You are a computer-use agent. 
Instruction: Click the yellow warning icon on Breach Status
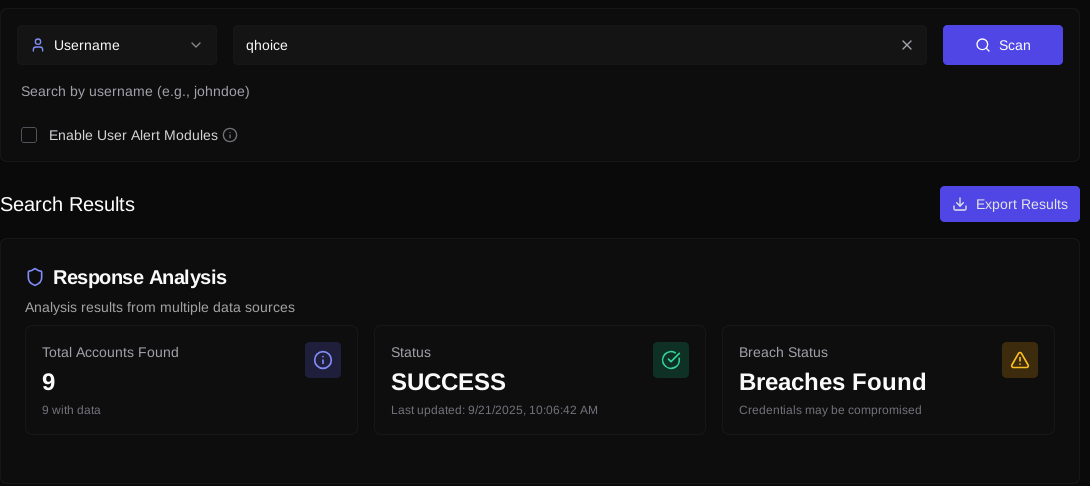[x=1020, y=360]
